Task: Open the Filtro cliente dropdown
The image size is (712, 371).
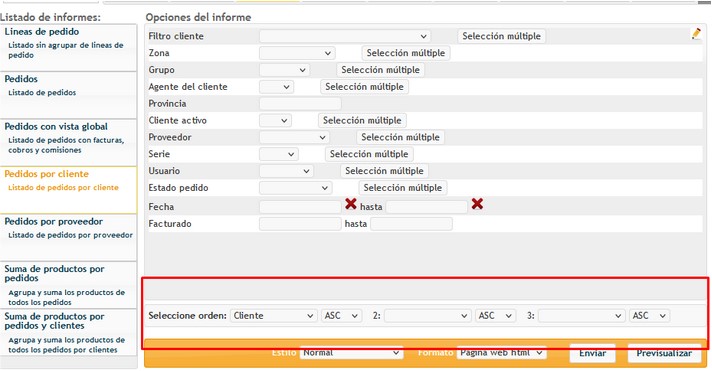Action: pyautogui.click(x=345, y=36)
